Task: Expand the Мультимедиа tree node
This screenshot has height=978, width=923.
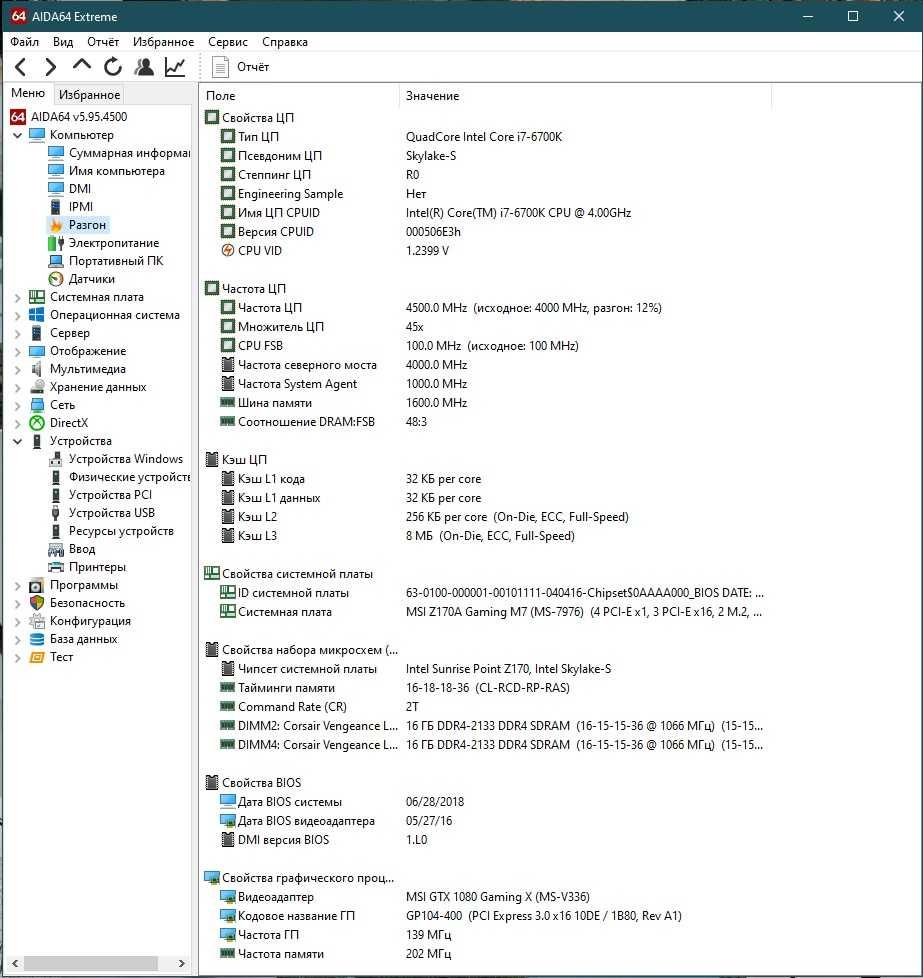Action: 17,370
